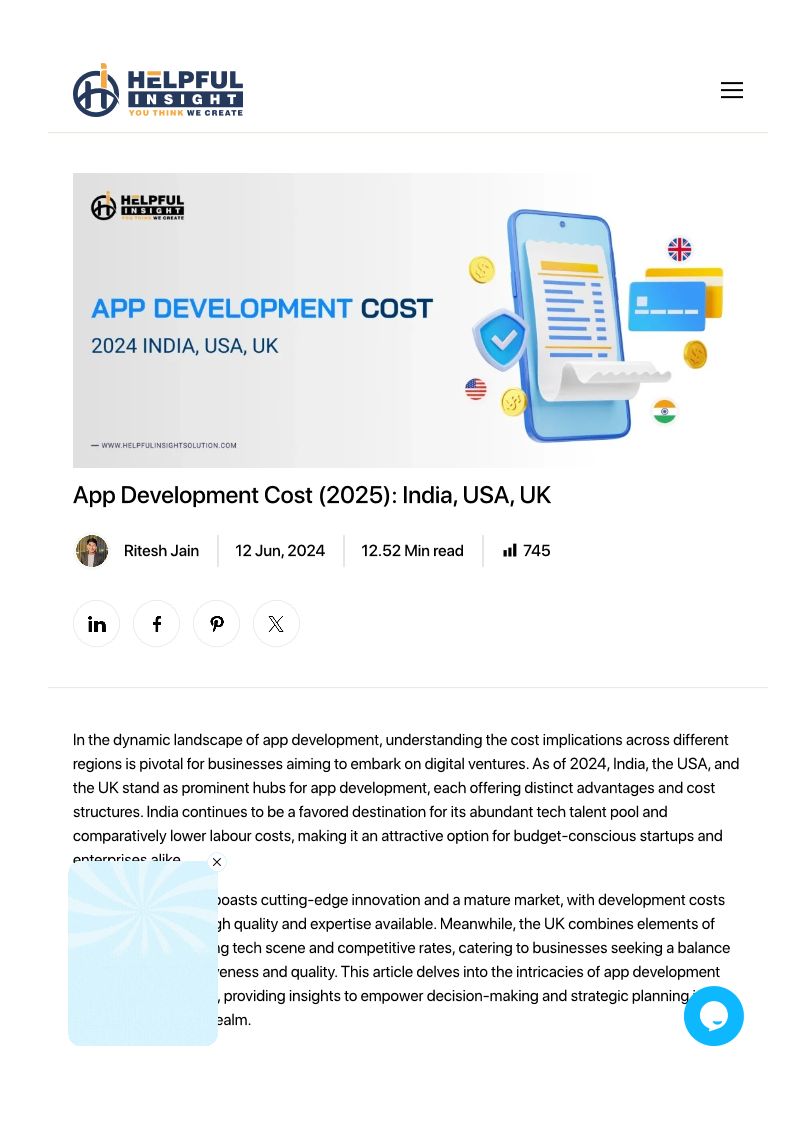Image resolution: width=793 pixels, height=1123 pixels.
Task: Open the live chat bubble
Action: (713, 1016)
